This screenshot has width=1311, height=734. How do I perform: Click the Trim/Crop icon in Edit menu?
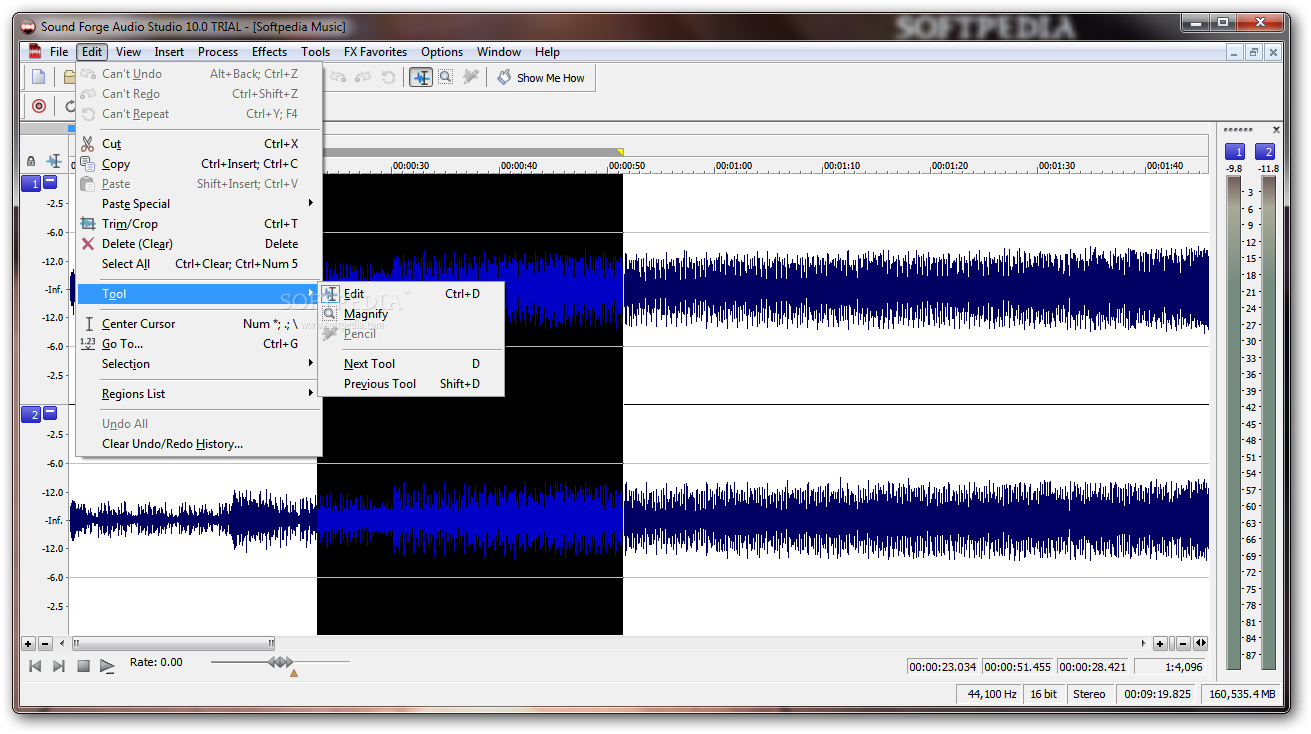[88, 224]
